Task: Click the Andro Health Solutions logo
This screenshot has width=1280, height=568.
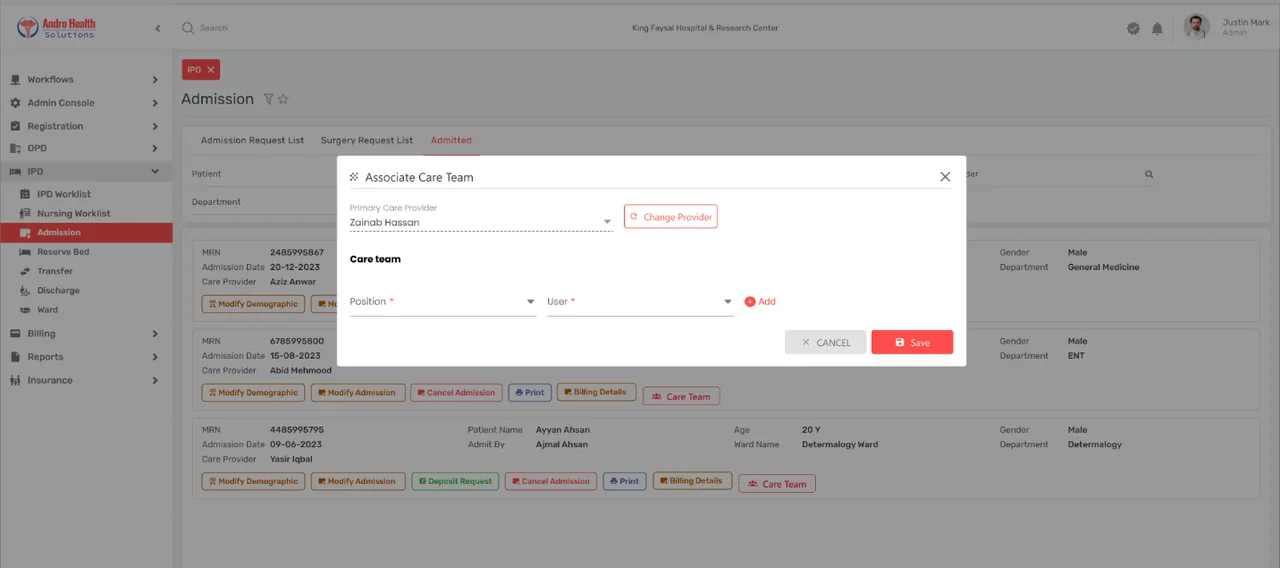Action: 56,28
